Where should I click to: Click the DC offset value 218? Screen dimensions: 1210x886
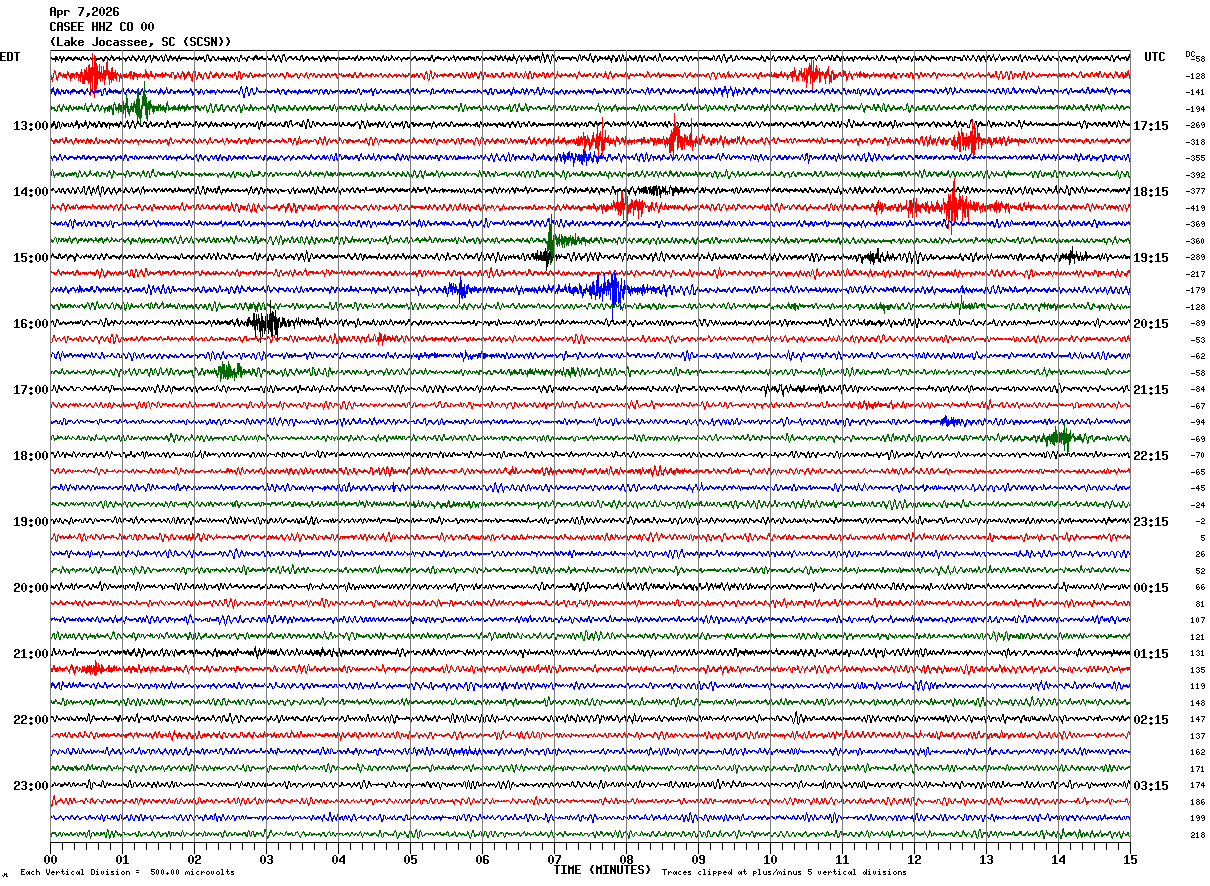1198,835
